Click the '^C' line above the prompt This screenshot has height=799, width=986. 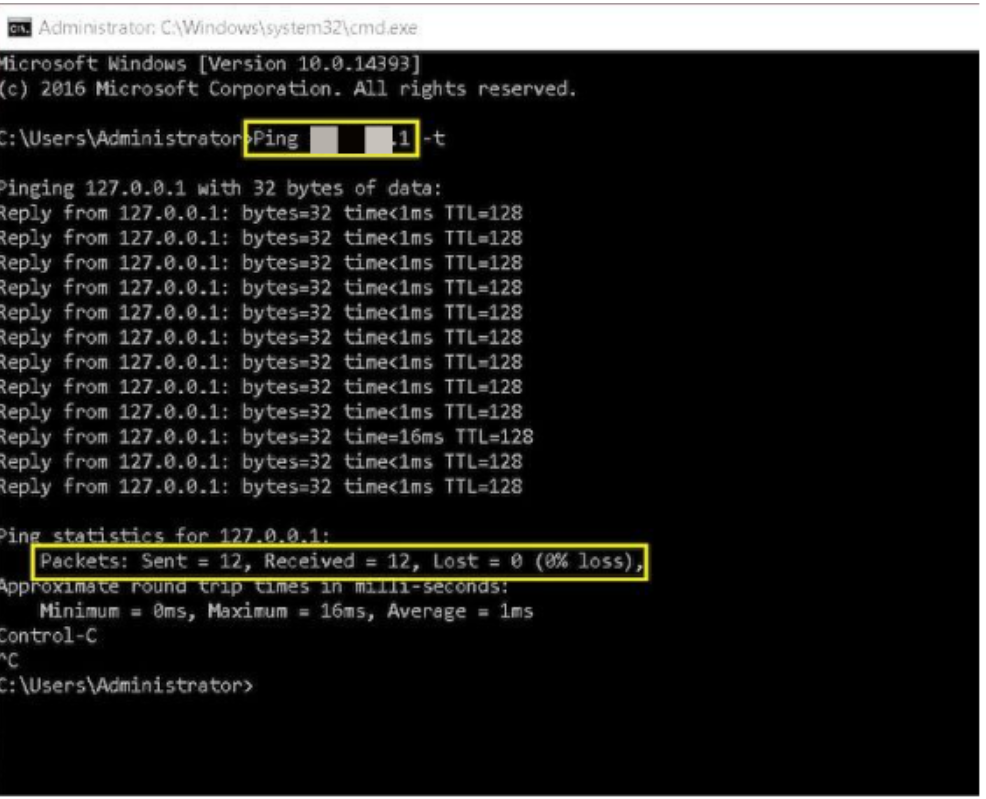coord(10,661)
